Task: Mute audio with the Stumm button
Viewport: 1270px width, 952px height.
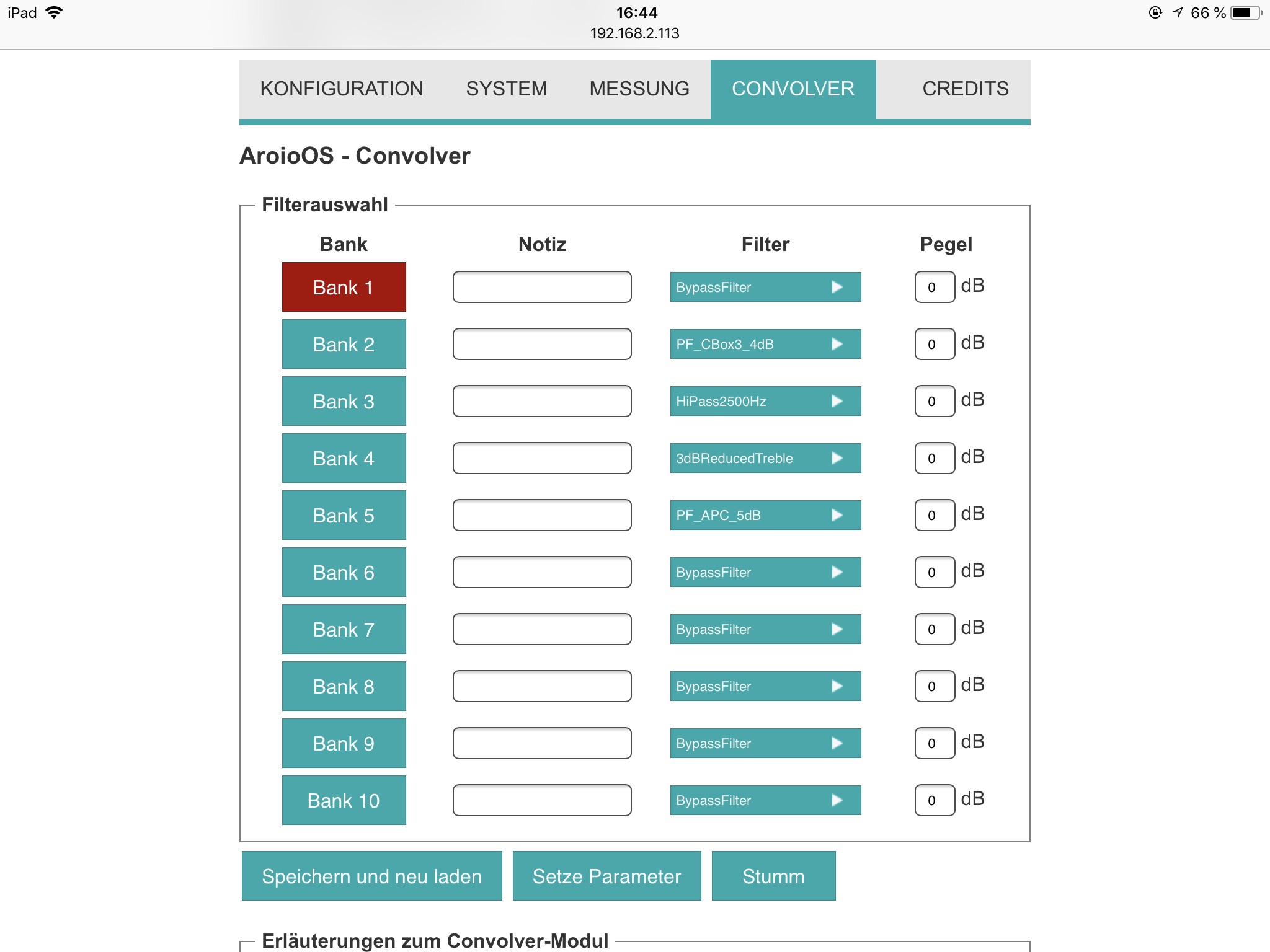Action: 773,876
